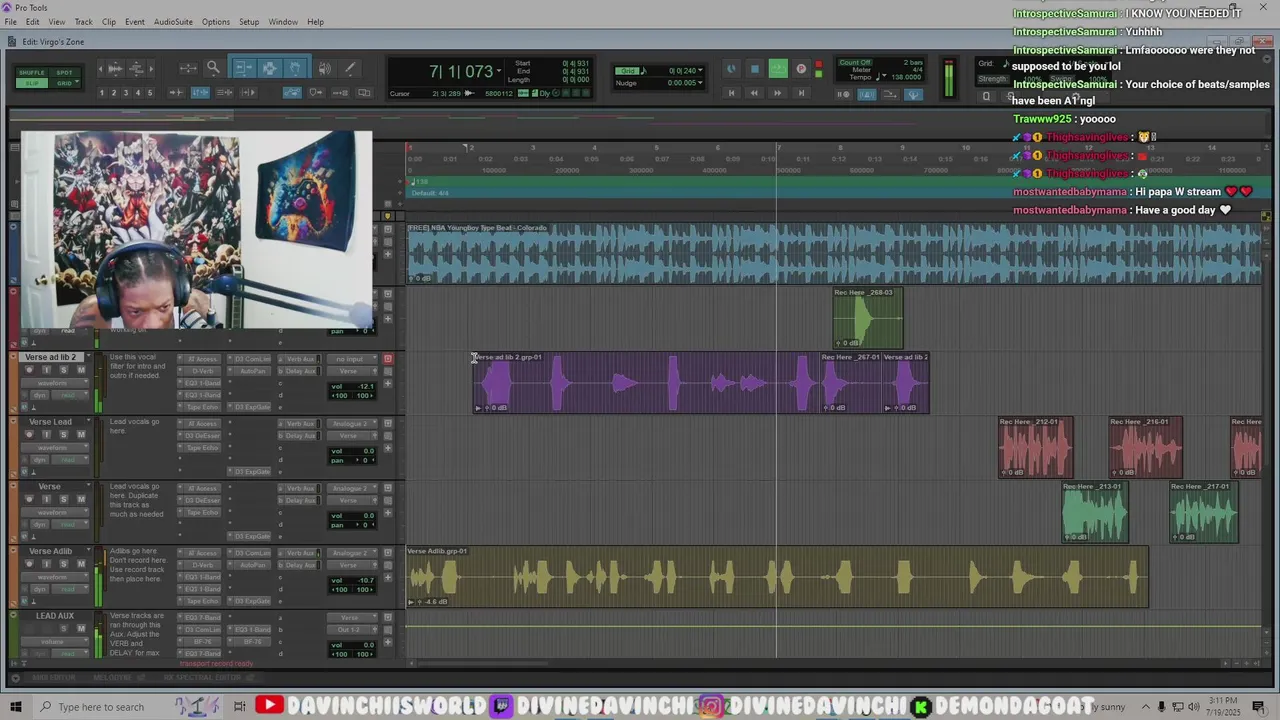Open waveform view selector on Verse ad lib 2
This screenshot has height=720, width=1280.
(x=53, y=383)
